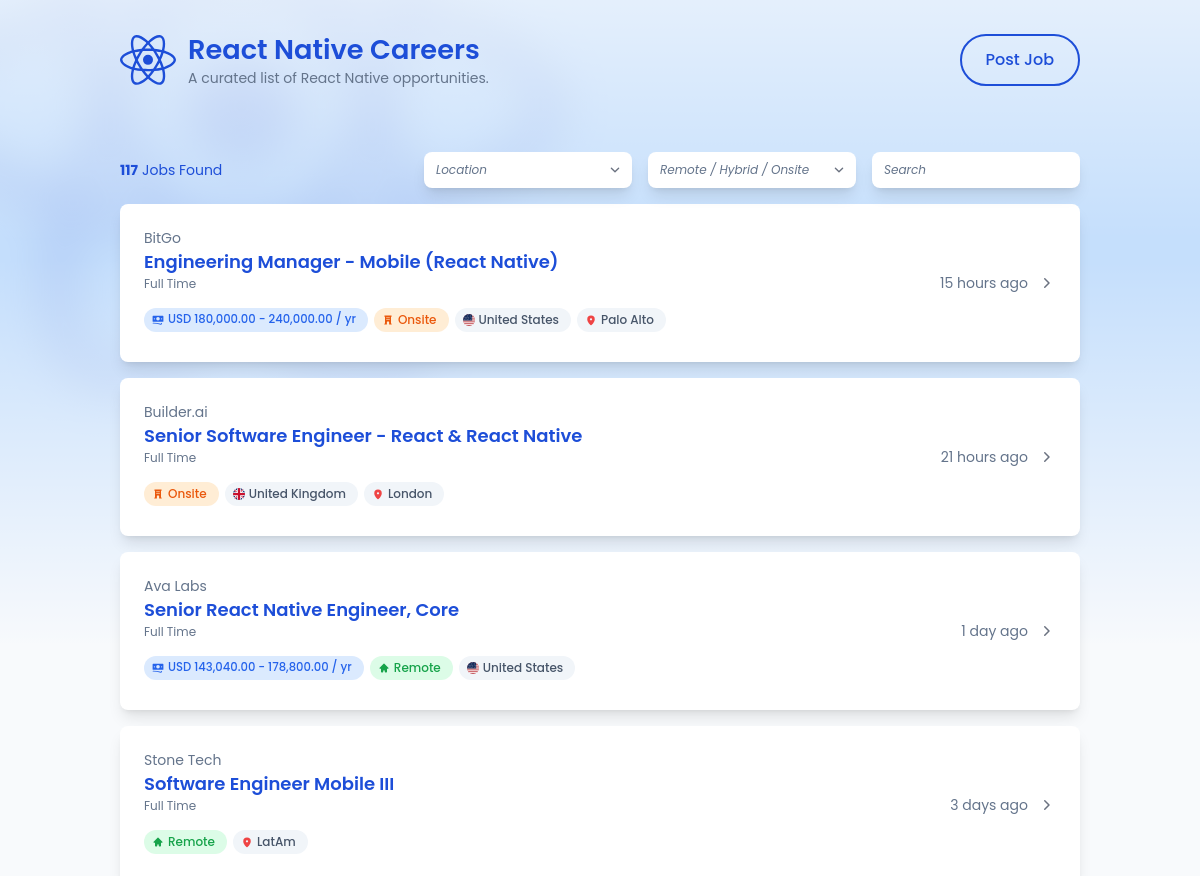Click the BitGo company name
This screenshot has height=876, width=1200.
162,238
